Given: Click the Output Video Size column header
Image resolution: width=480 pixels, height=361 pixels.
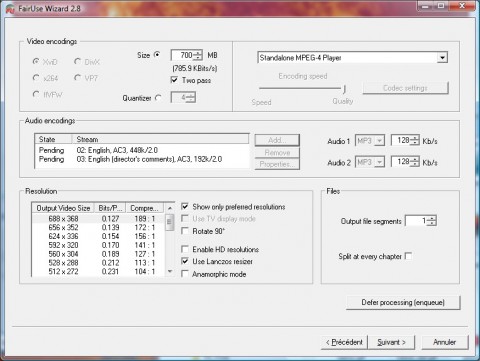Looking at the screenshot, I should (63, 208).
